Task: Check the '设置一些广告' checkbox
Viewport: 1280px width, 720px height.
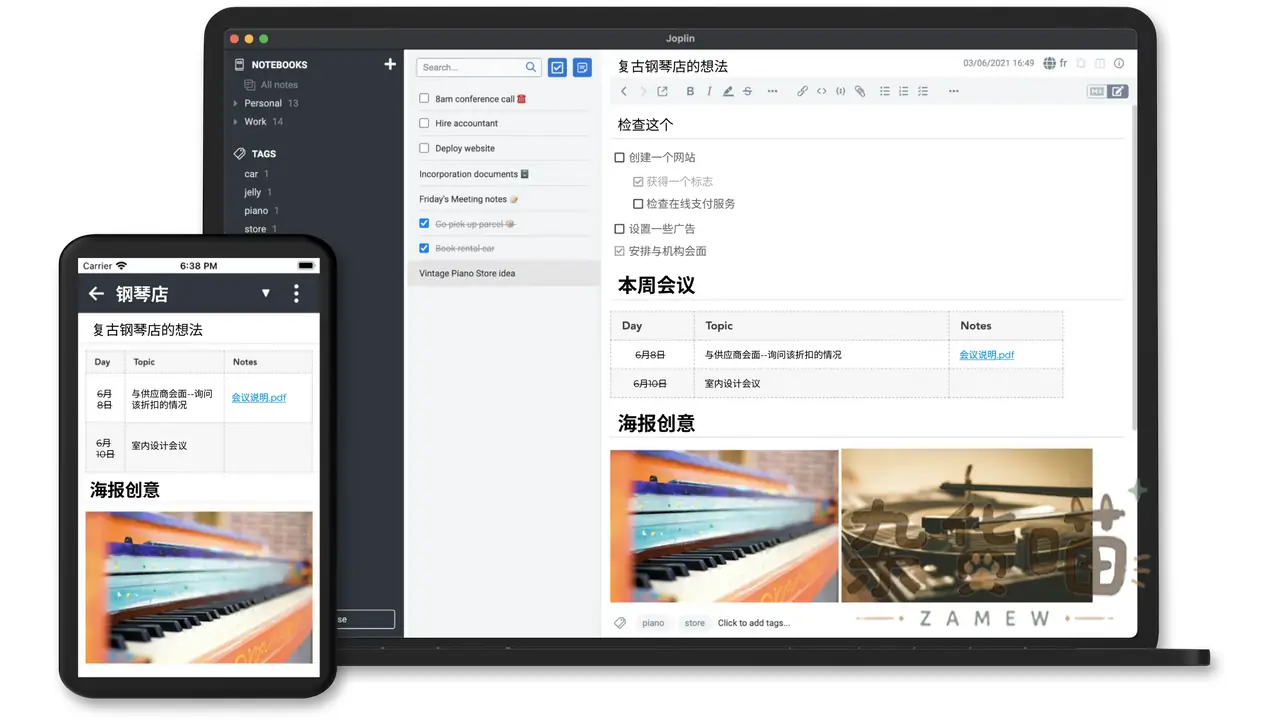Action: [619, 229]
